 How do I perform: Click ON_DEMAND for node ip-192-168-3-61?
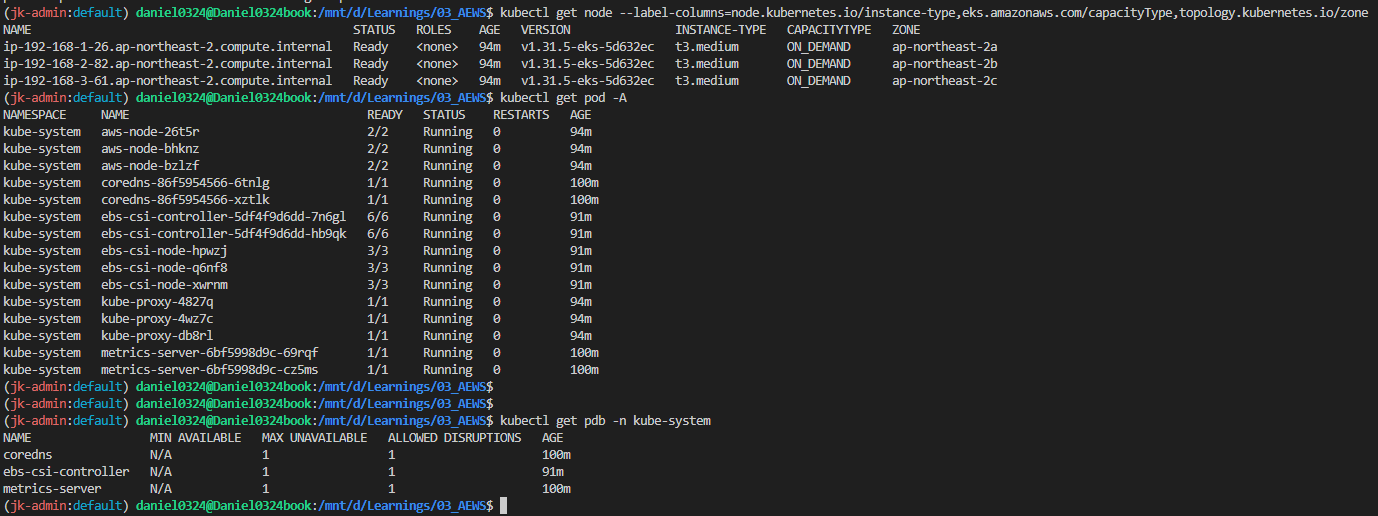pyautogui.click(x=819, y=81)
